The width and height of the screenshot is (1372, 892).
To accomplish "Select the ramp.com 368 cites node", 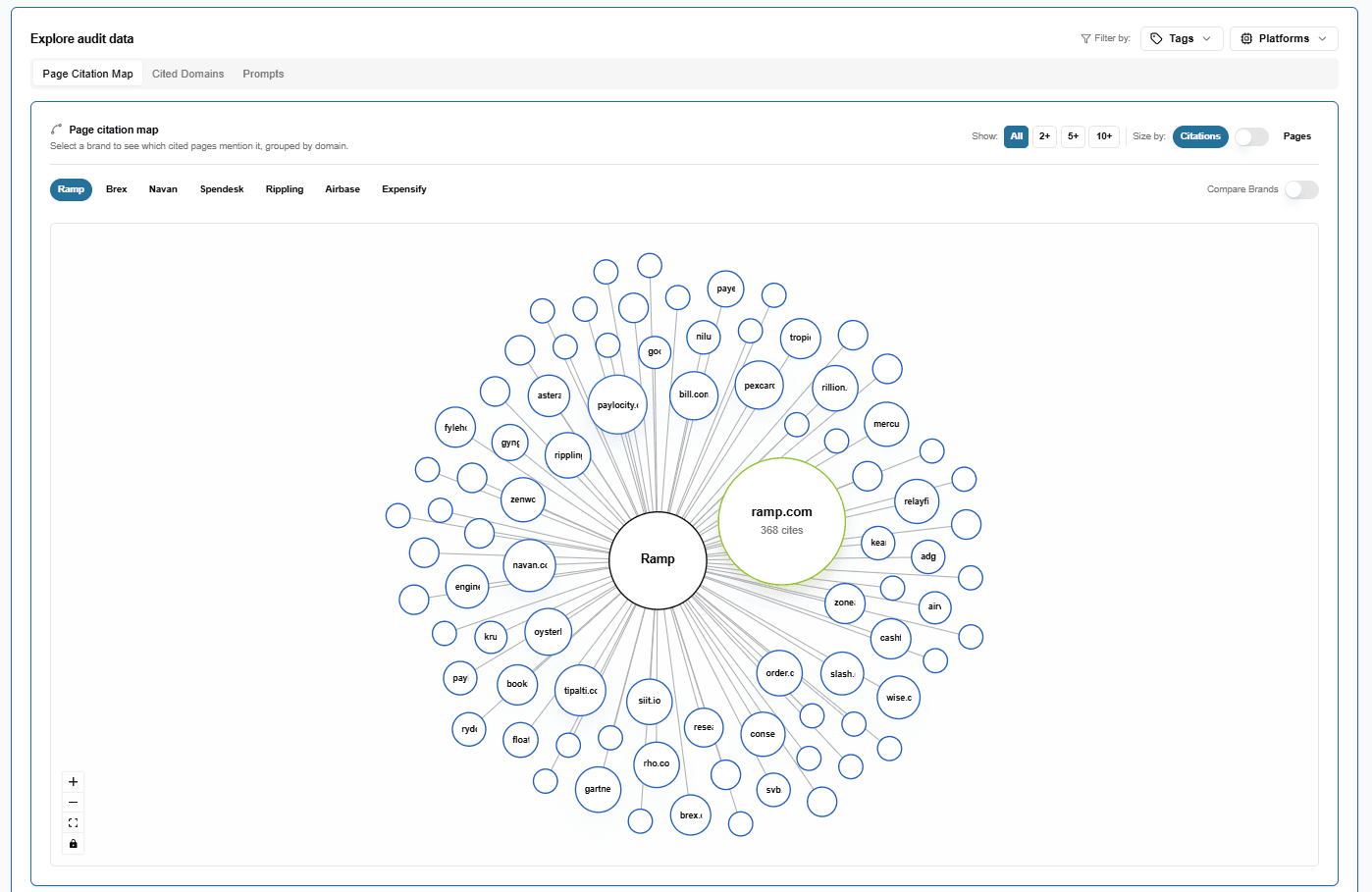I will coord(781,521).
